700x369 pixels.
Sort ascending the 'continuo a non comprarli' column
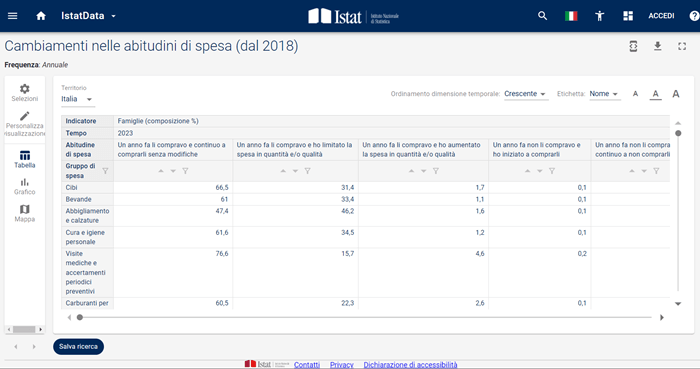tap(632, 171)
